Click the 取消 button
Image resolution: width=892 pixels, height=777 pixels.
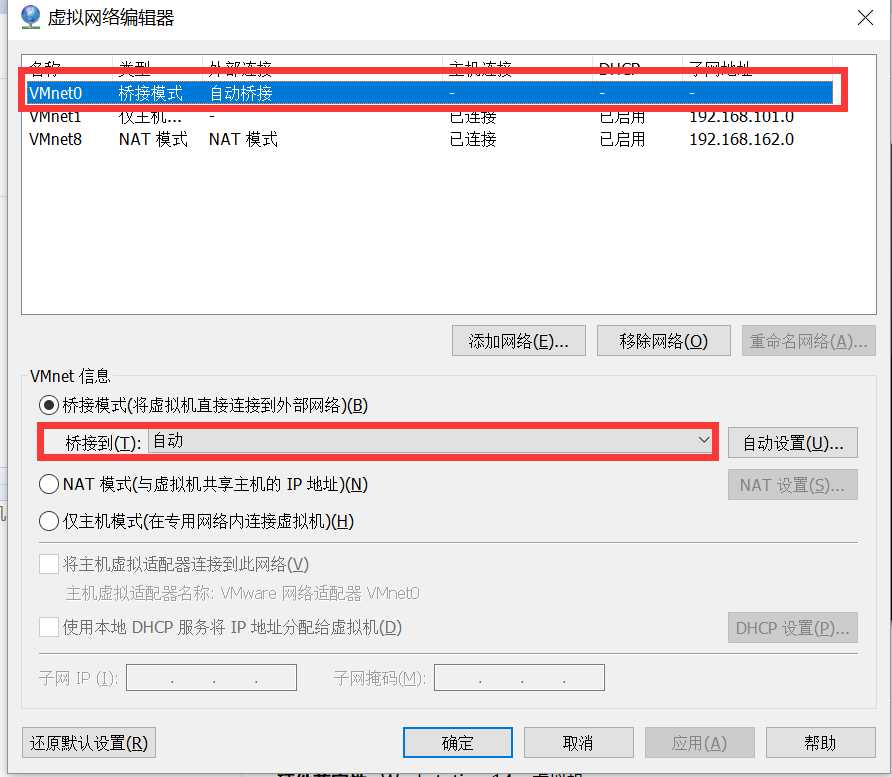pyautogui.click(x=579, y=743)
